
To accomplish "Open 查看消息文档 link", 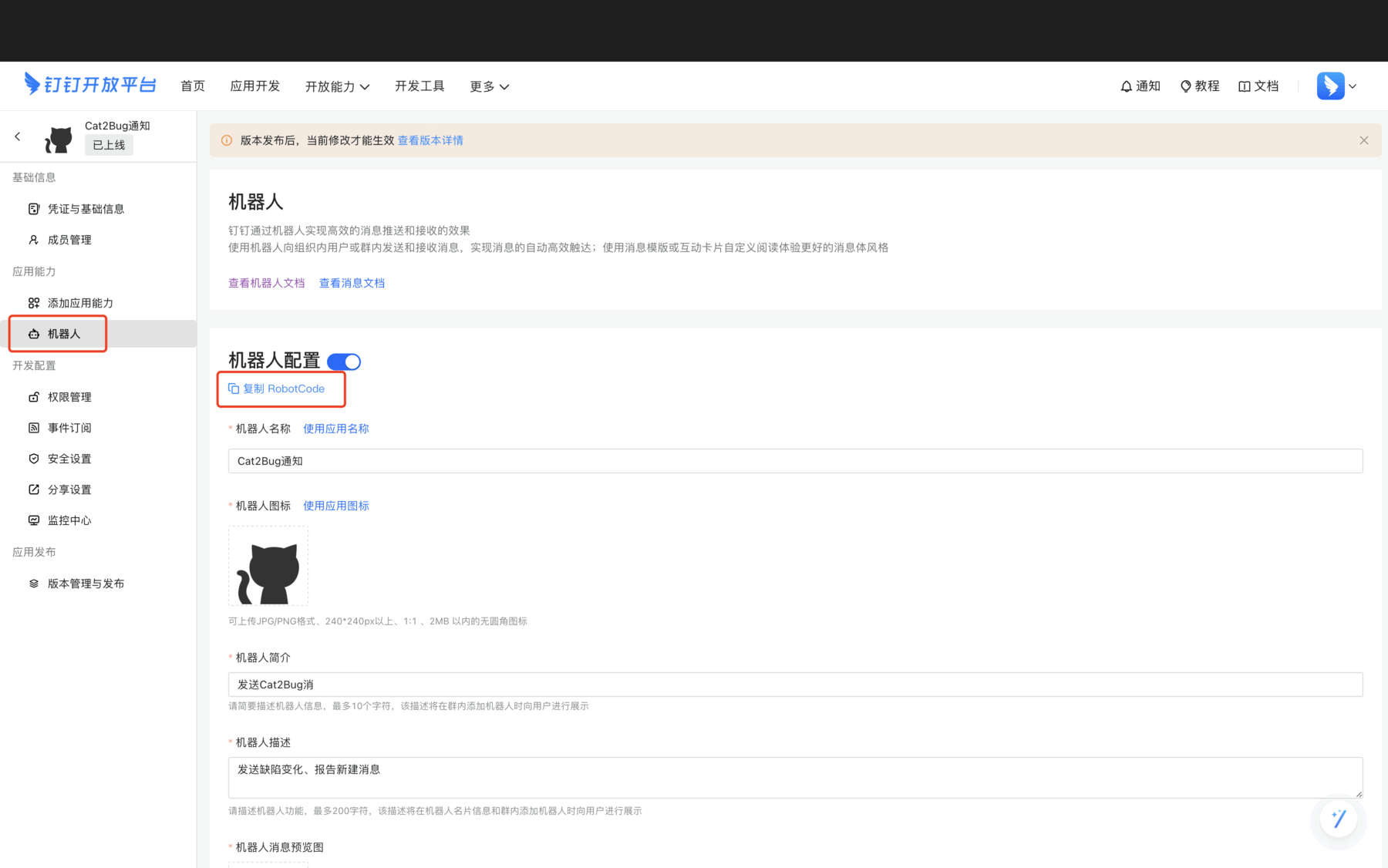I will click(352, 283).
